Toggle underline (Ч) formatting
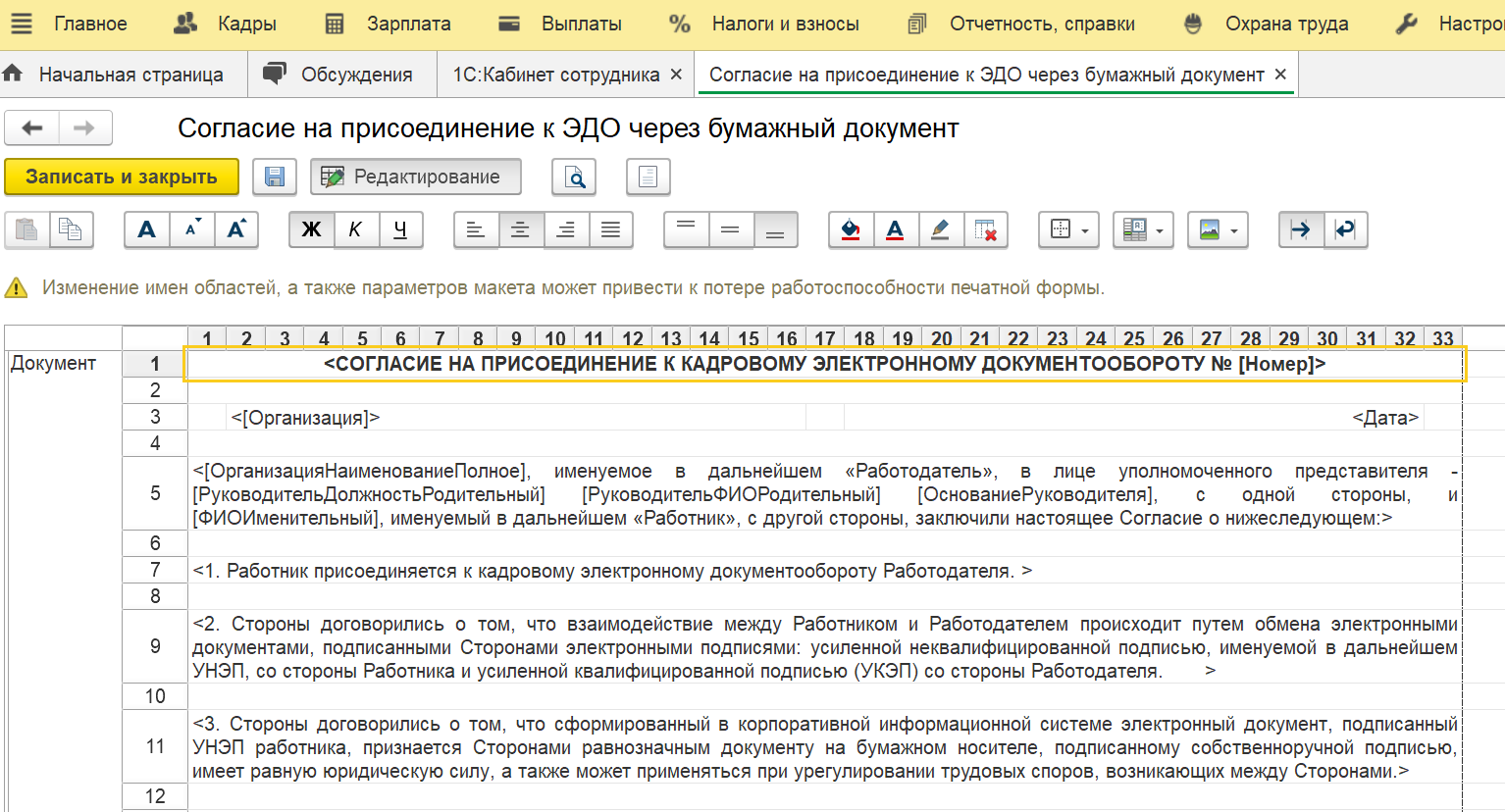 point(400,229)
